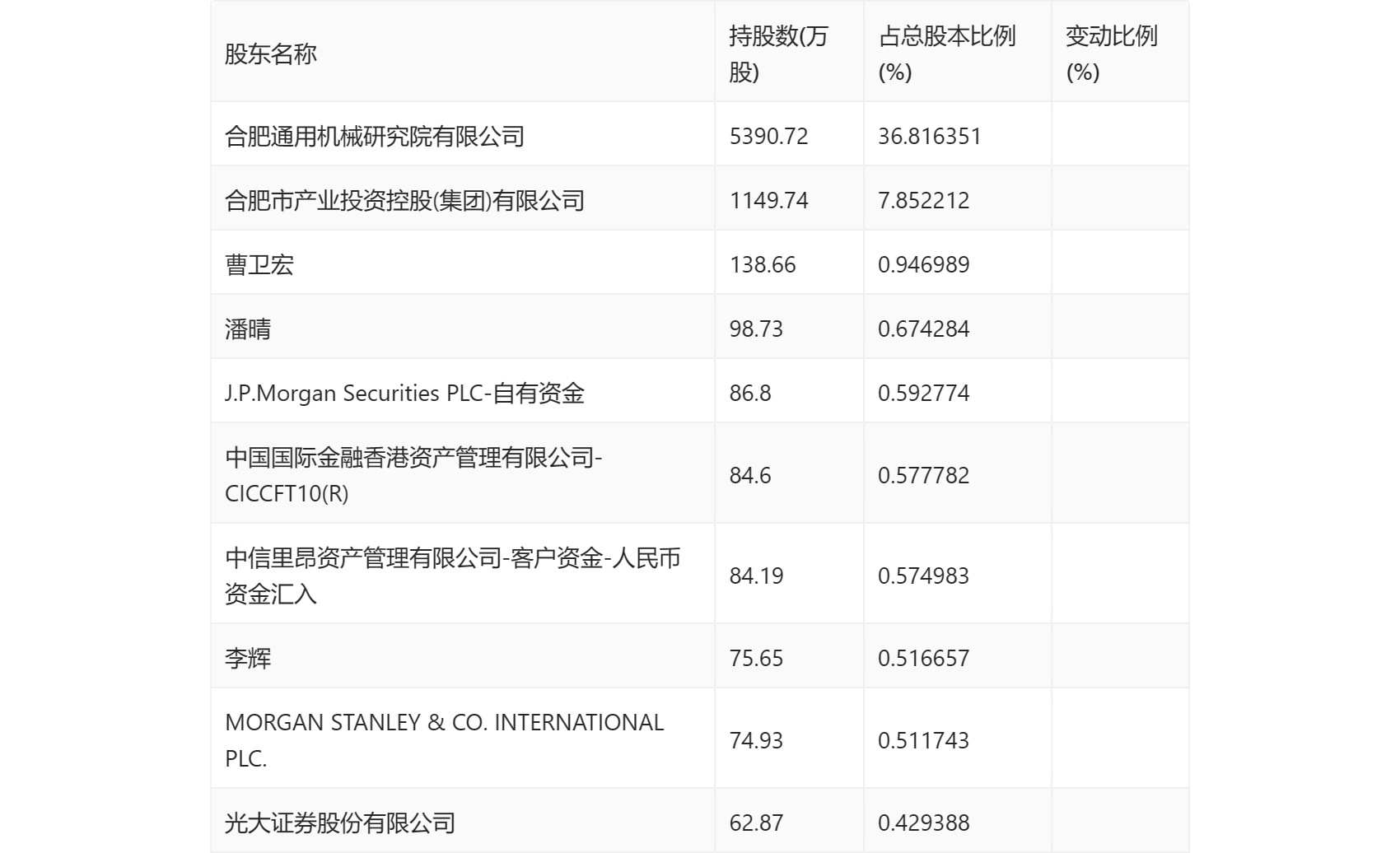Click the percentage 0.574983
1400x853 pixels.
(924, 576)
